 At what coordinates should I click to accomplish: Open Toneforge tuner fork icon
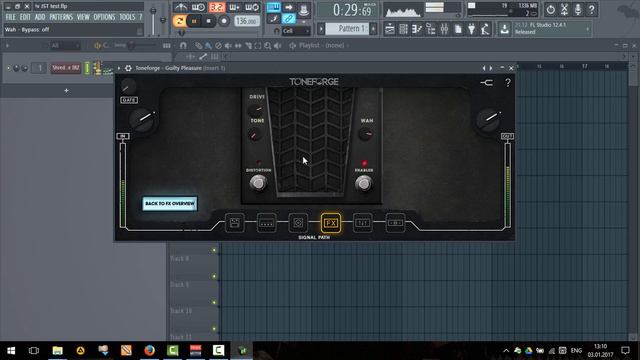tap(487, 83)
